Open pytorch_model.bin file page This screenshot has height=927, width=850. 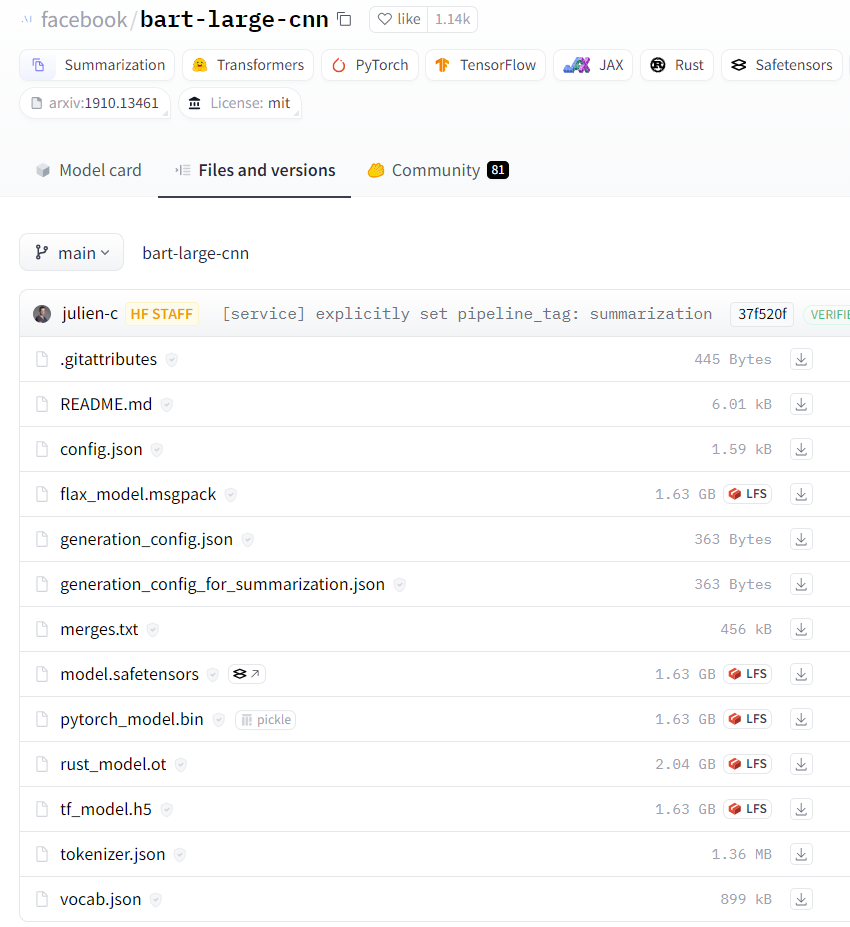click(132, 719)
